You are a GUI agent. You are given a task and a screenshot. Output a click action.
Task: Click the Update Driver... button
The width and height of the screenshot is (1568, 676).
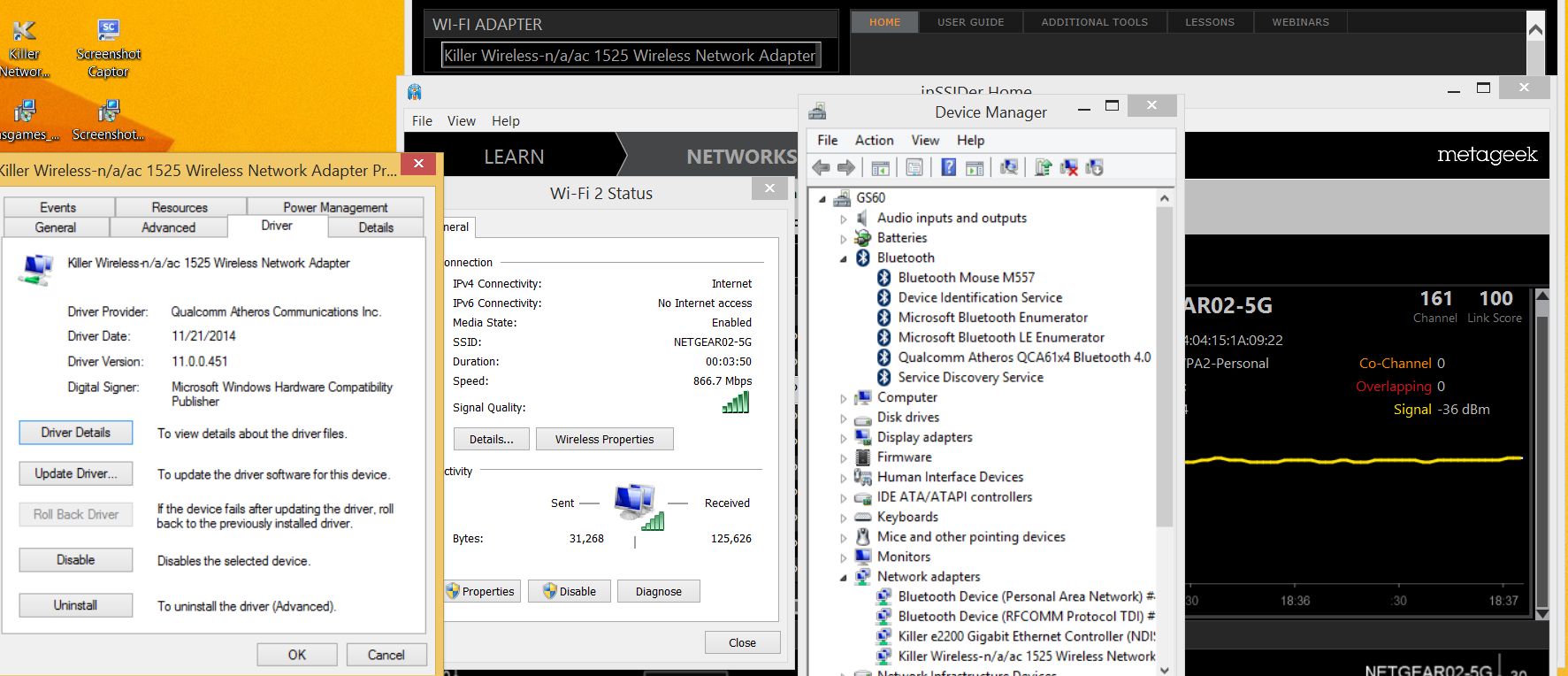tap(76, 473)
